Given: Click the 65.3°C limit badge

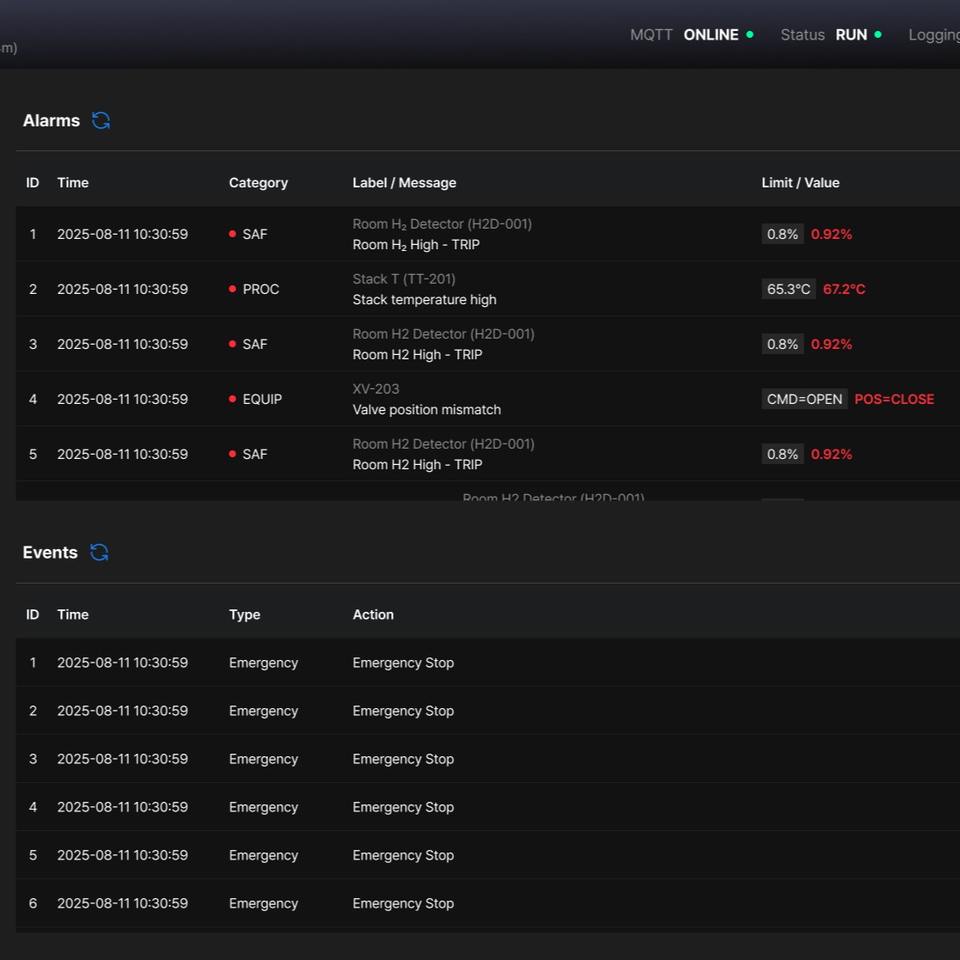Looking at the screenshot, I should [x=788, y=289].
